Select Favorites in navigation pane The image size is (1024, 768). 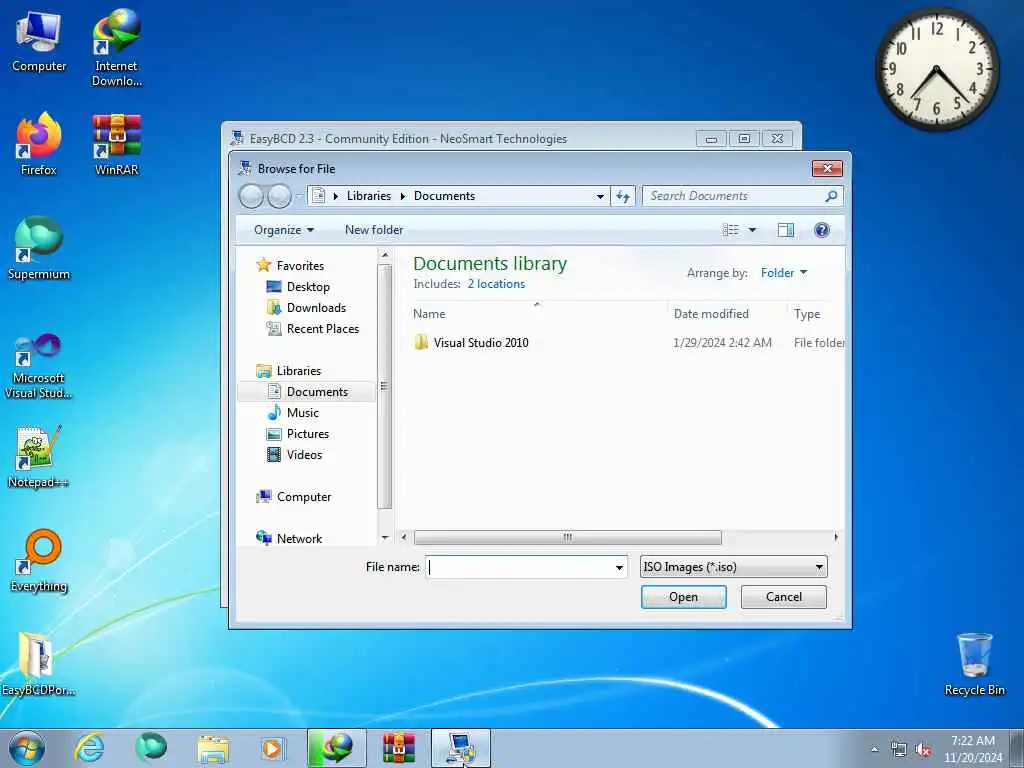300,266
